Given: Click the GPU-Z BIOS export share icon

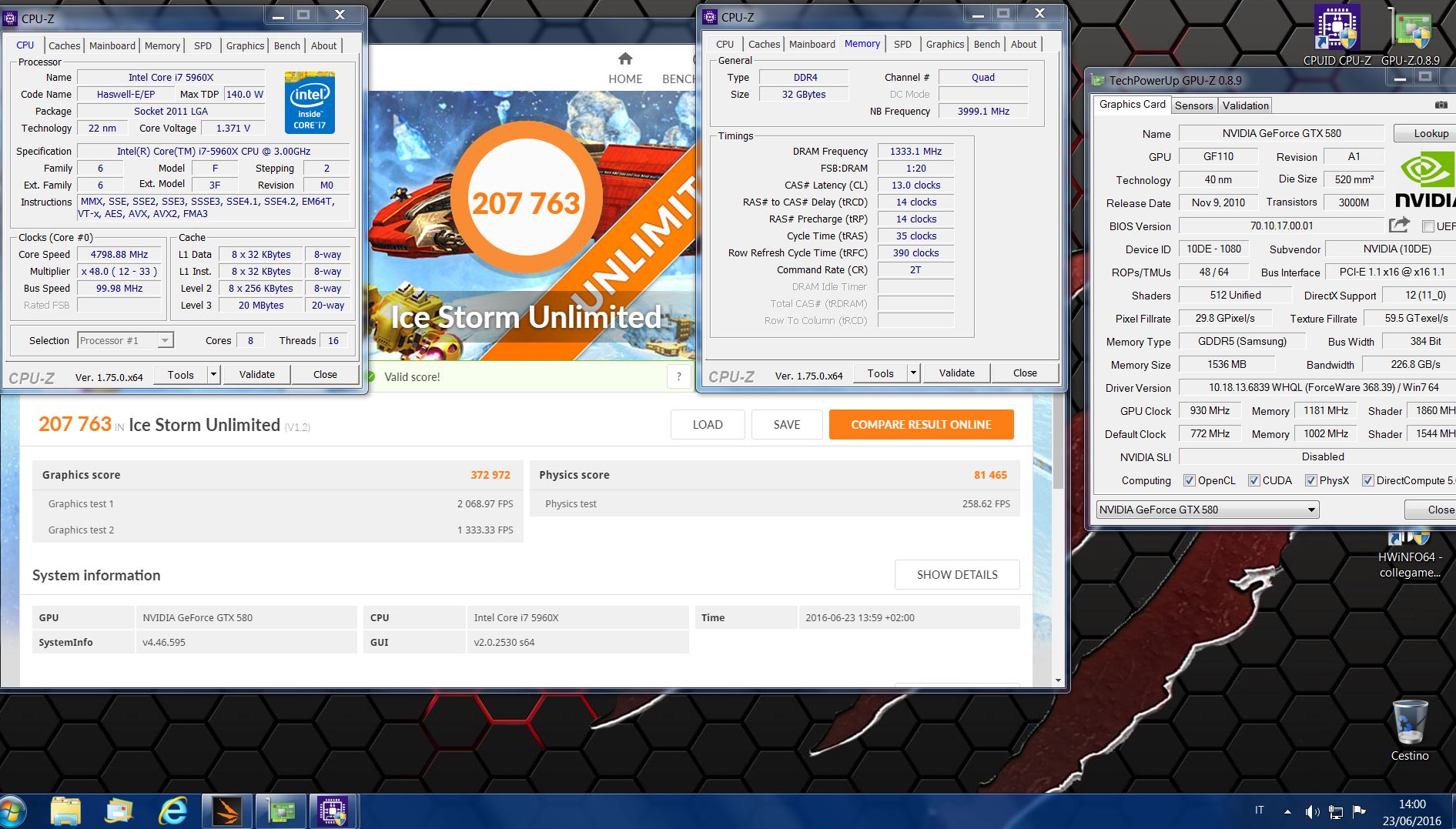Looking at the screenshot, I should click(1399, 225).
